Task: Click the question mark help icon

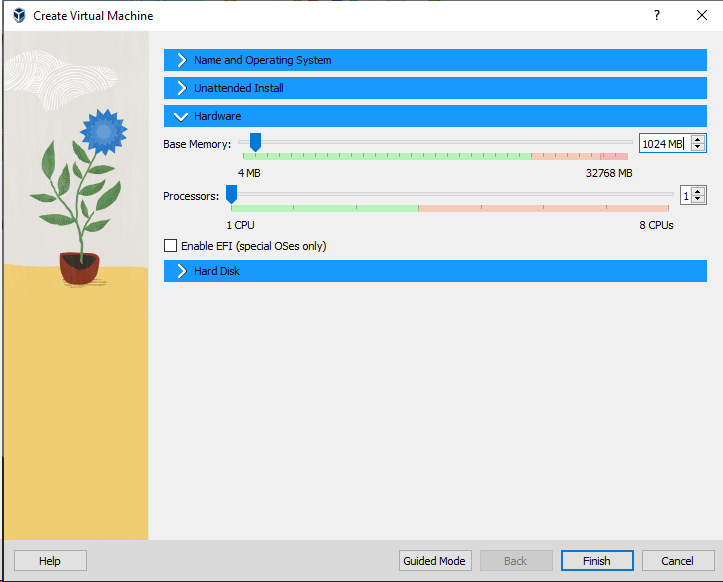Action: (x=657, y=16)
